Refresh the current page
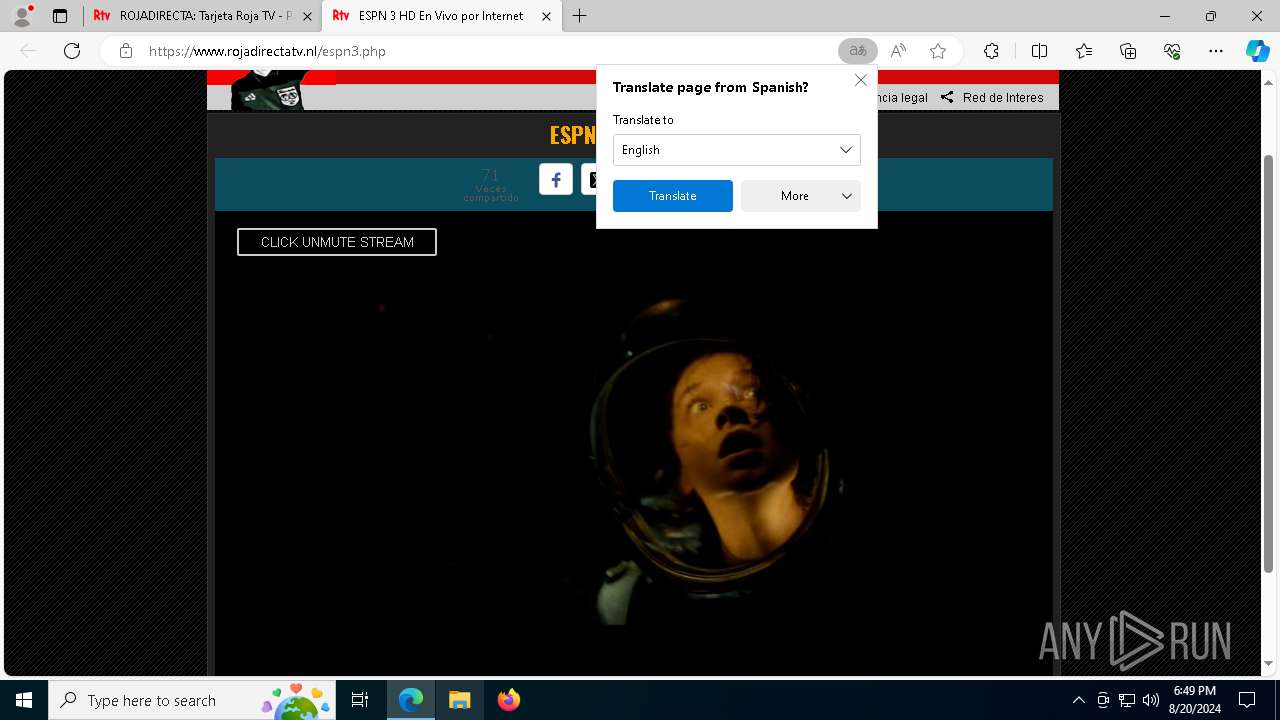1280x720 pixels. (x=72, y=51)
